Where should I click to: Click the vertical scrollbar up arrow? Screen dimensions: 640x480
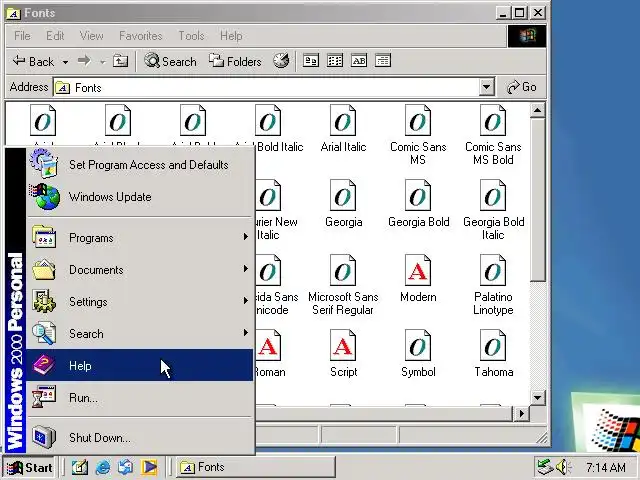[538, 110]
